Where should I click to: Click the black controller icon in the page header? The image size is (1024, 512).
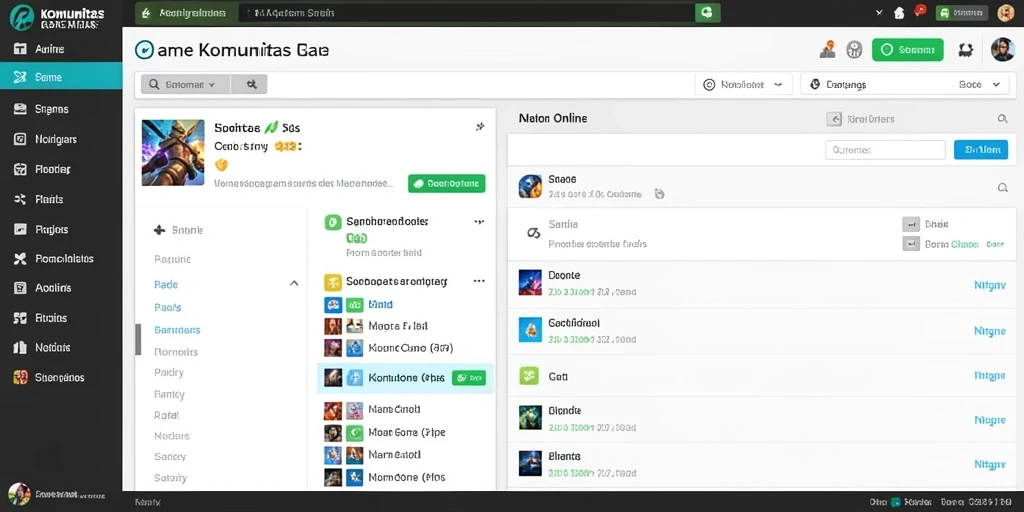(965, 50)
